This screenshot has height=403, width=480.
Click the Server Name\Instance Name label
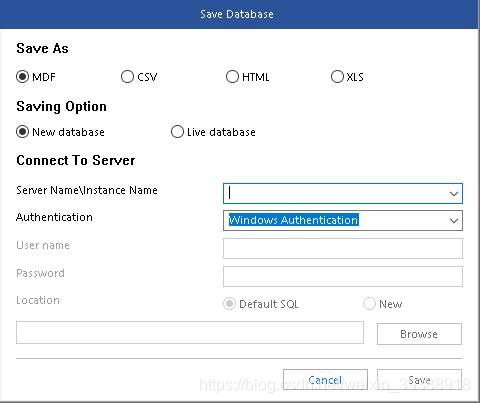(87, 190)
